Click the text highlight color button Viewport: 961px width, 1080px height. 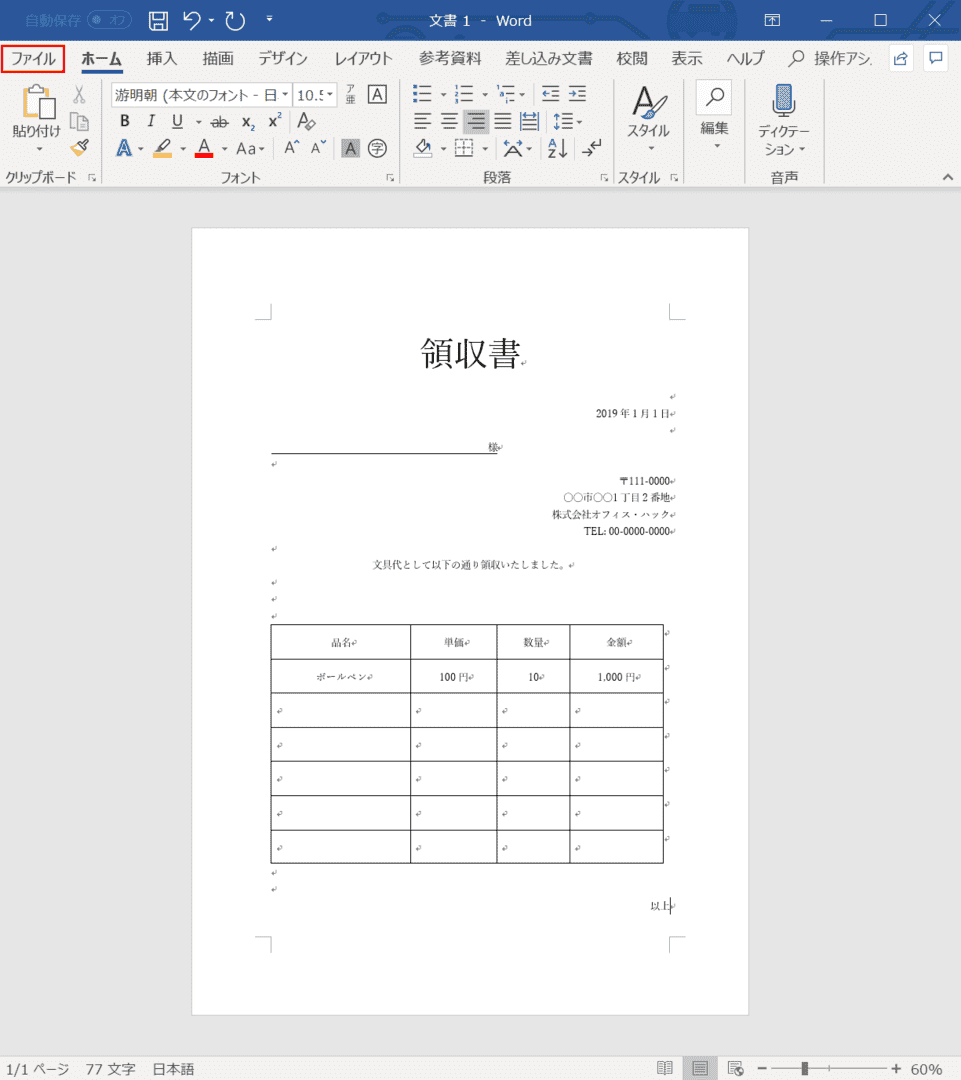(163, 148)
